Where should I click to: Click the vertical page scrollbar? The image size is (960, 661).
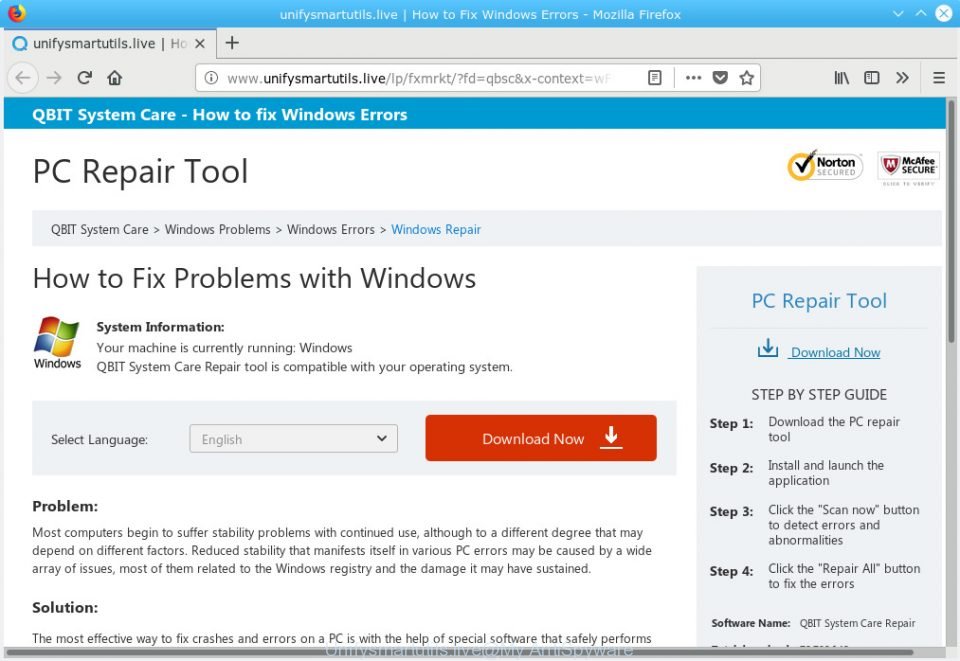pos(951,220)
